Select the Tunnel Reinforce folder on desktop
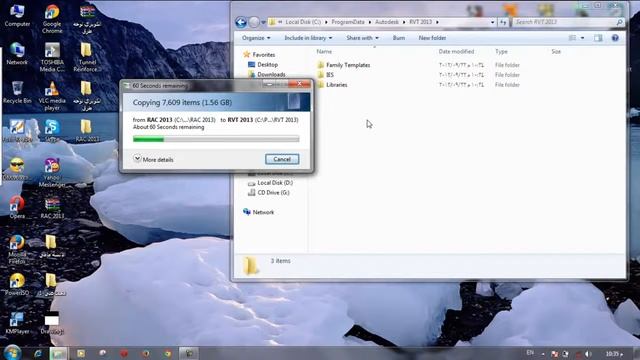The width and height of the screenshot is (640, 360). pos(86,57)
